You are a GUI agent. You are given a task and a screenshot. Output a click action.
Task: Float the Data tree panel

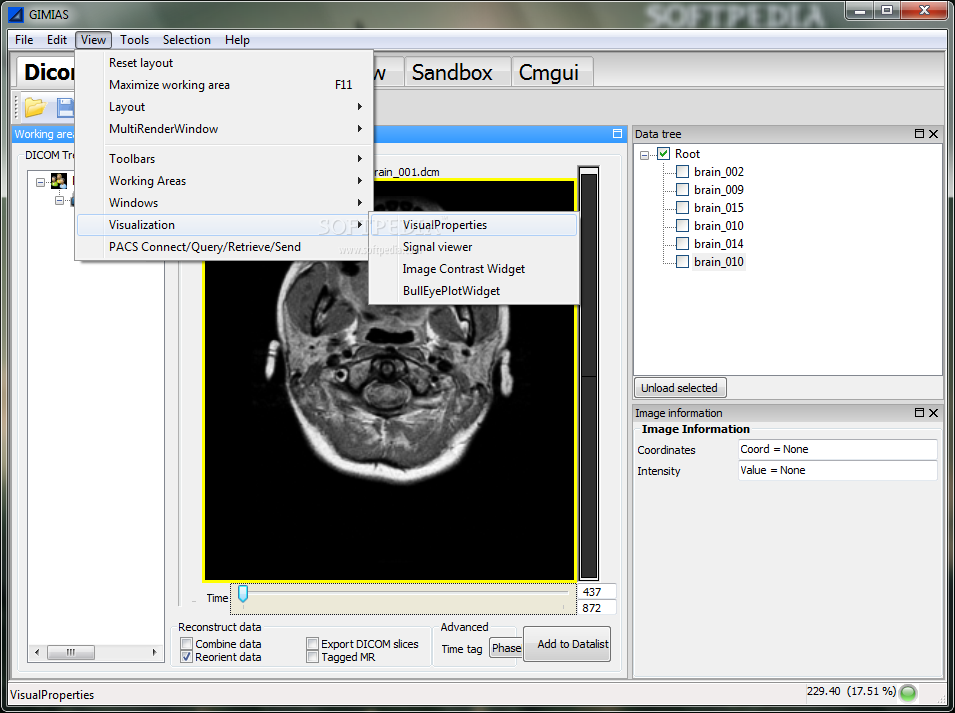tap(920, 134)
